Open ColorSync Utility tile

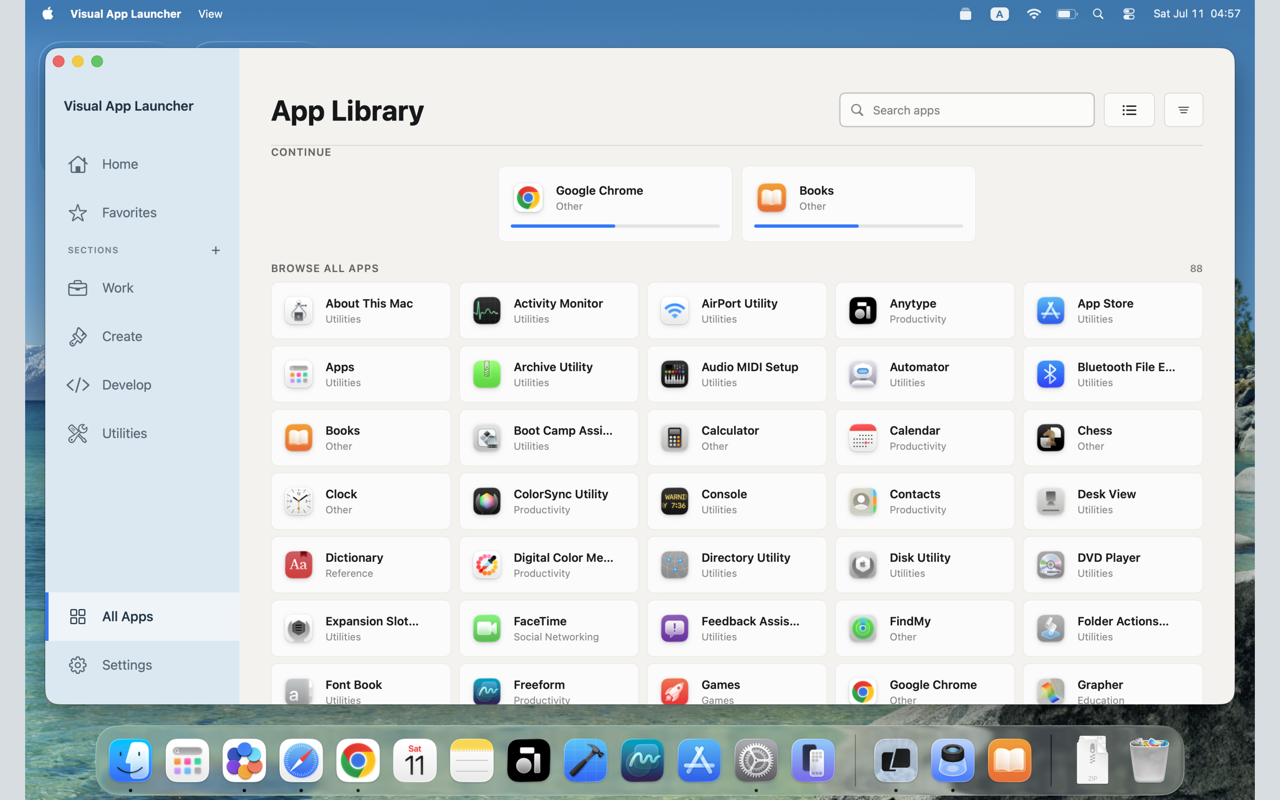(x=549, y=501)
